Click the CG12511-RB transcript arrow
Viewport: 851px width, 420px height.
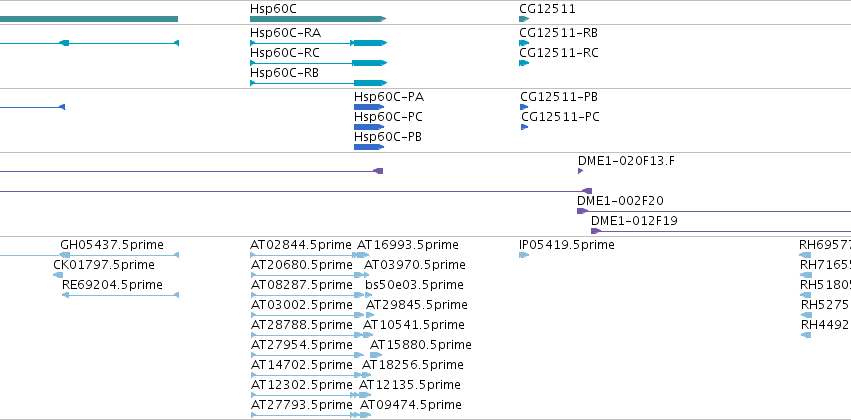(x=524, y=43)
